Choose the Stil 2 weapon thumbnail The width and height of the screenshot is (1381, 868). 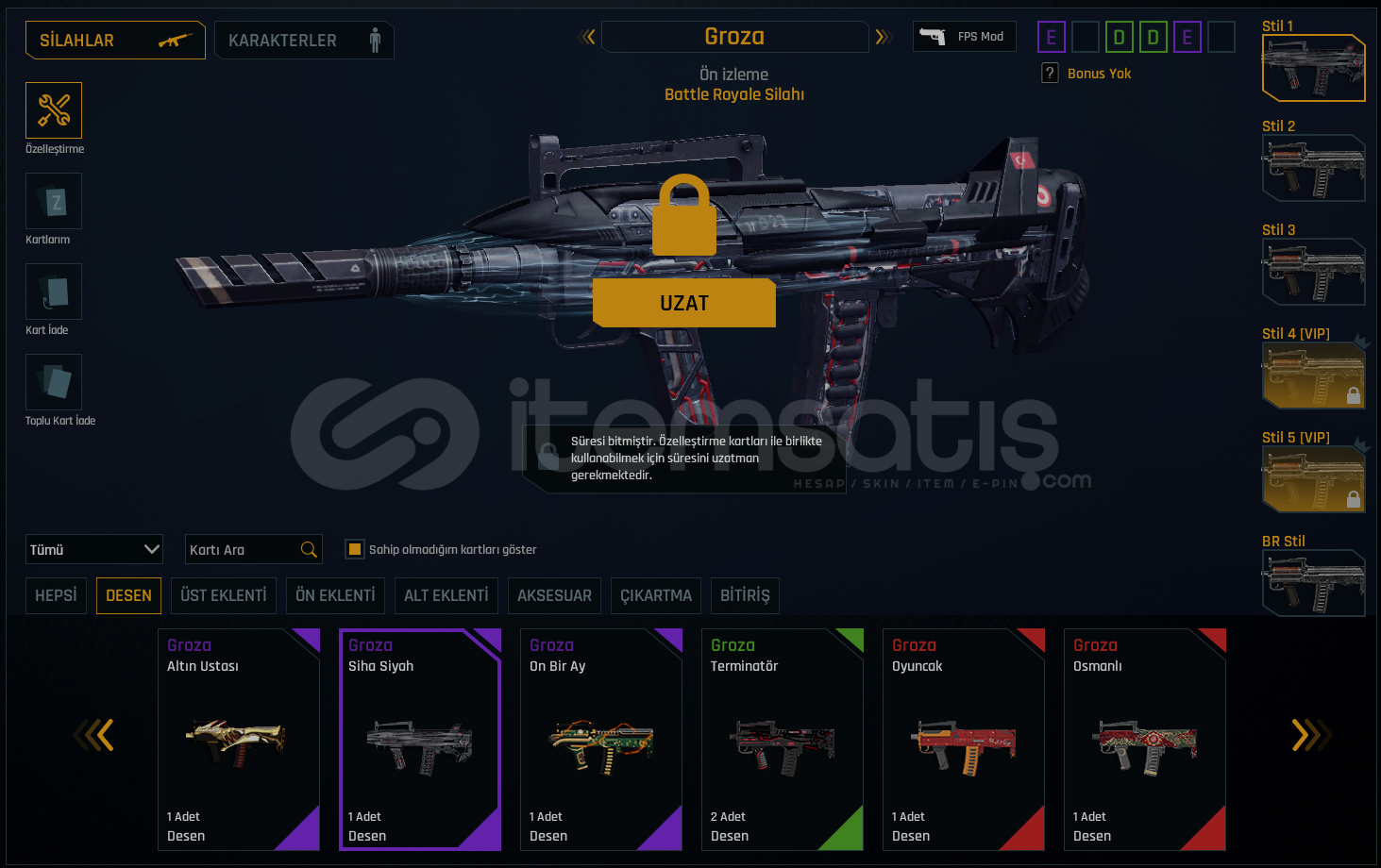click(1313, 168)
